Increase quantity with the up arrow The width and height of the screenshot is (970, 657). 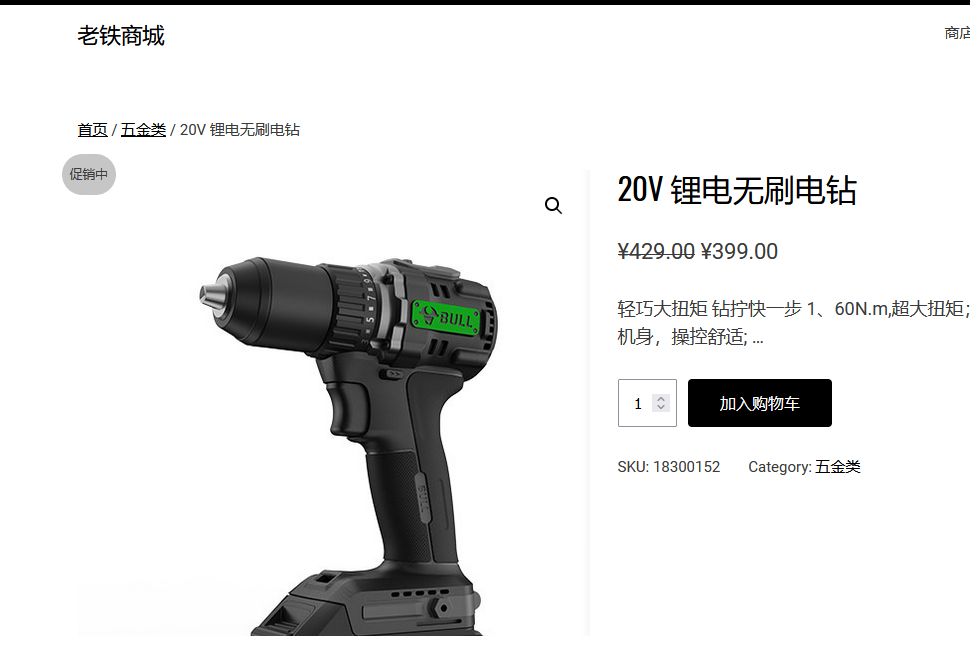[x=661, y=399]
